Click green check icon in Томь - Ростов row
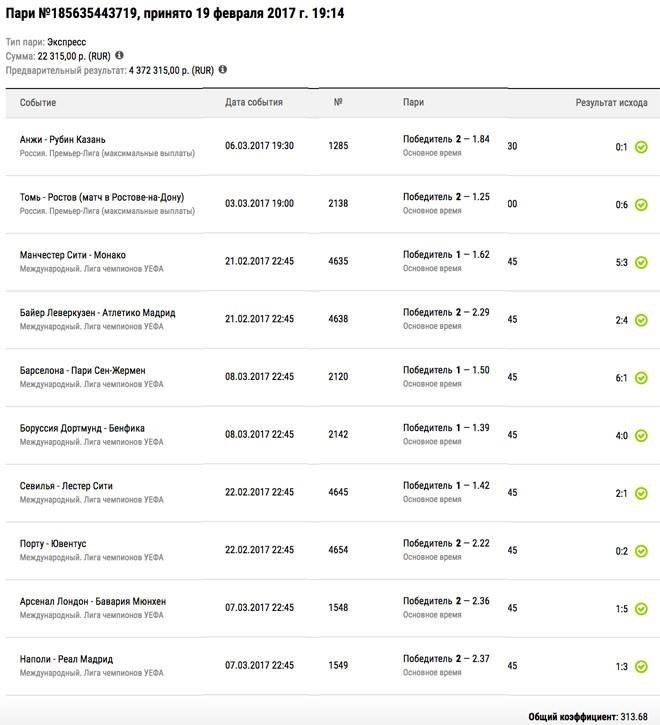 point(641,204)
